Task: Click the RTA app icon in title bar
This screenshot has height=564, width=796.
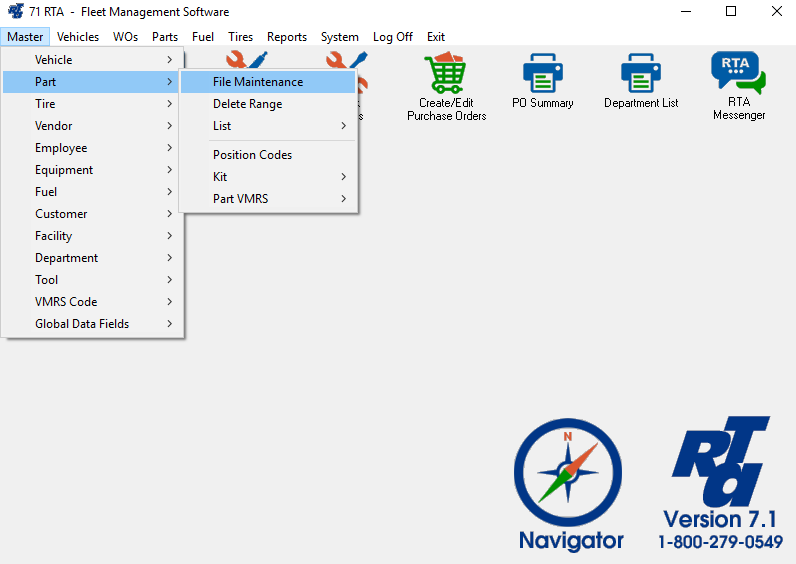Action: [15, 12]
